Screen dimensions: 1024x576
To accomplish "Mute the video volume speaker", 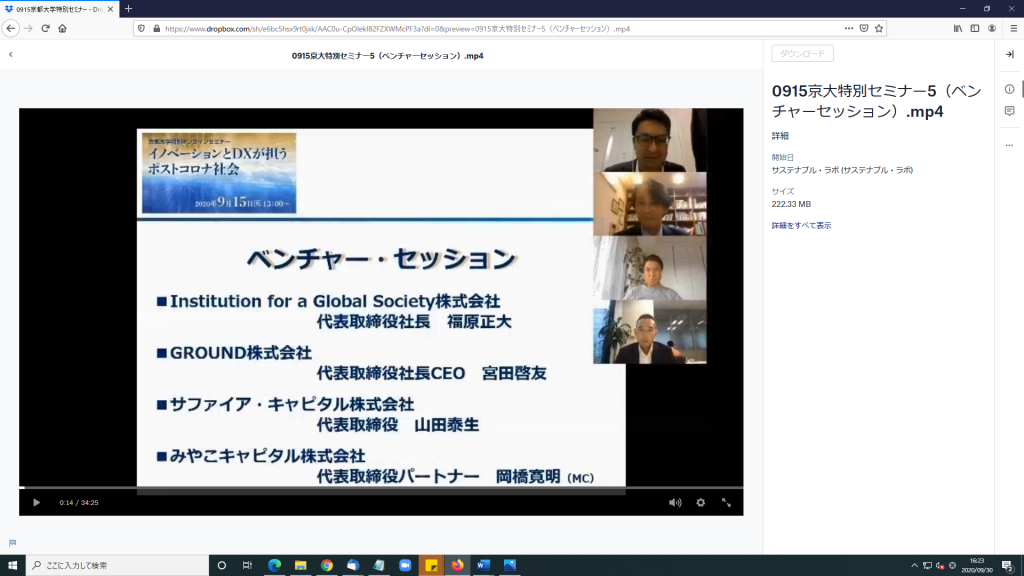I will [x=675, y=502].
